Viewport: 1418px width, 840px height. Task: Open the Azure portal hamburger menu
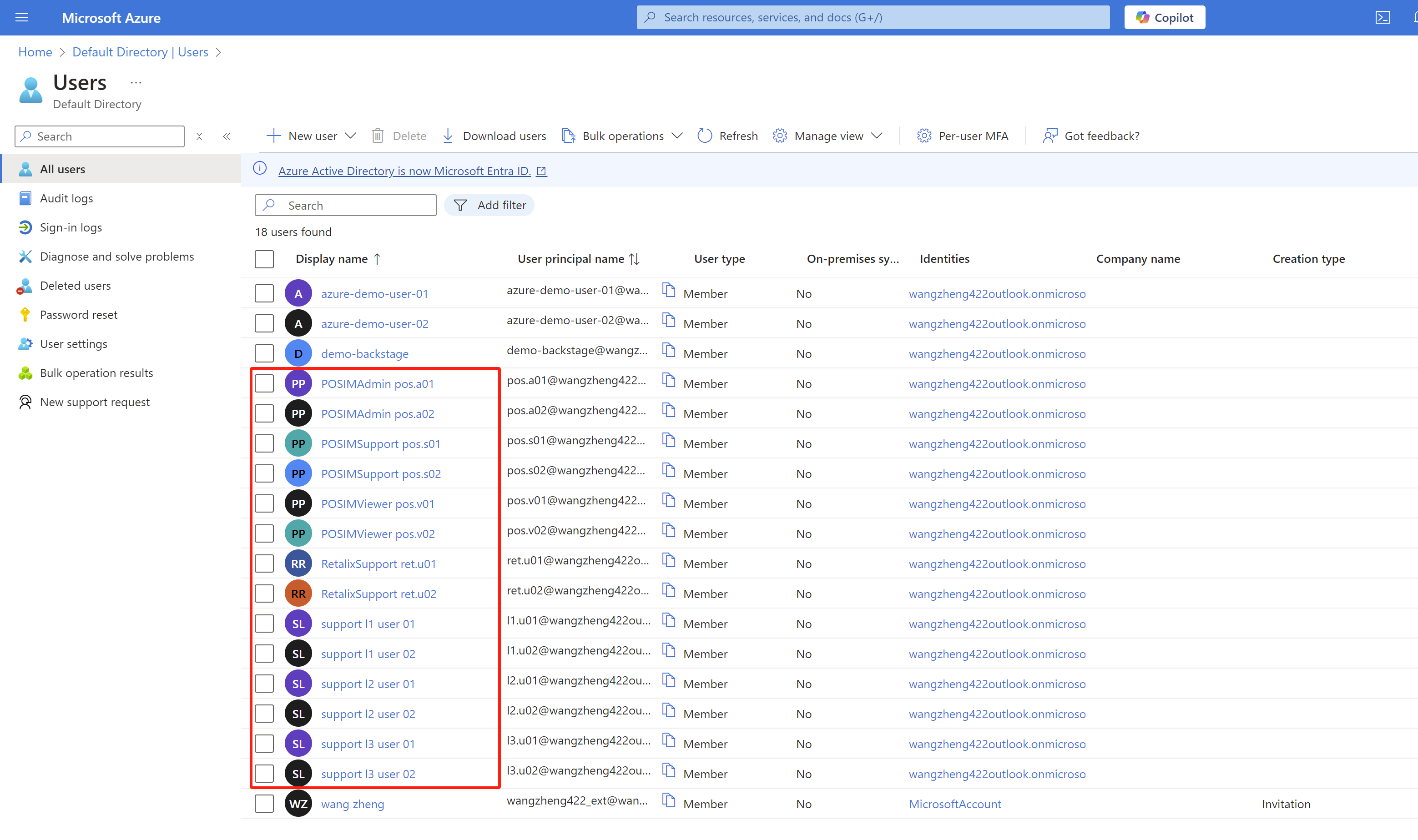[x=21, y=18]
